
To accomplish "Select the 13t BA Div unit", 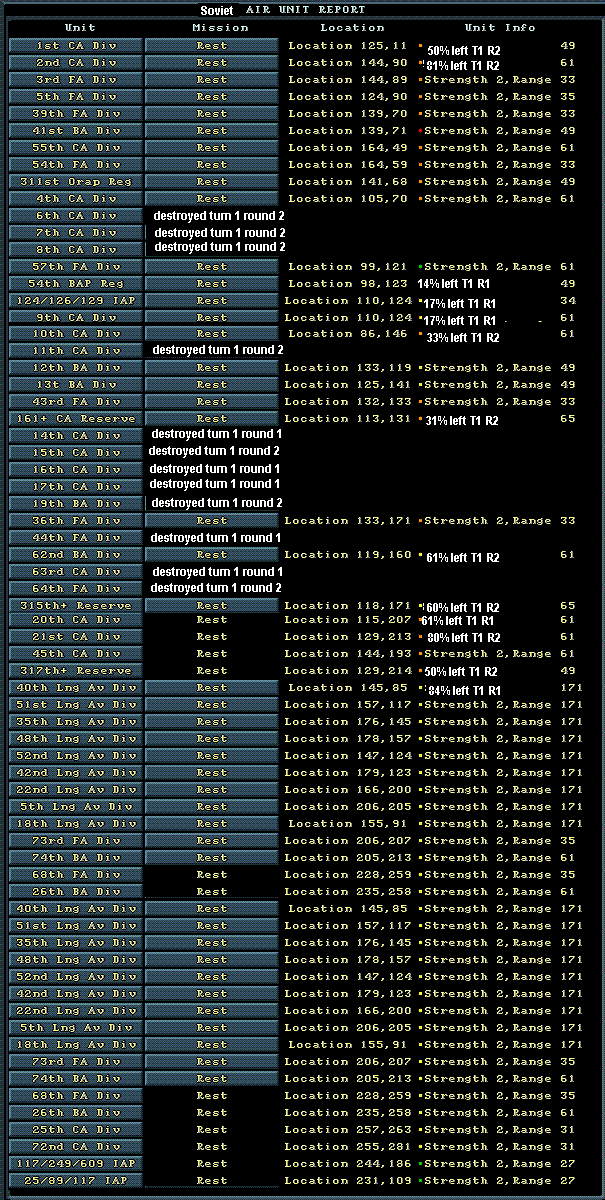I will pos(76,385).
